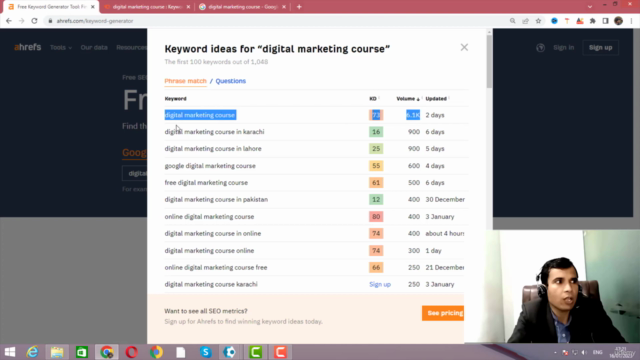The width and height of the screenshot is (640, 360).
Task: Open Resources menu item
Action: pyautogui.click(x=131, y=47)
